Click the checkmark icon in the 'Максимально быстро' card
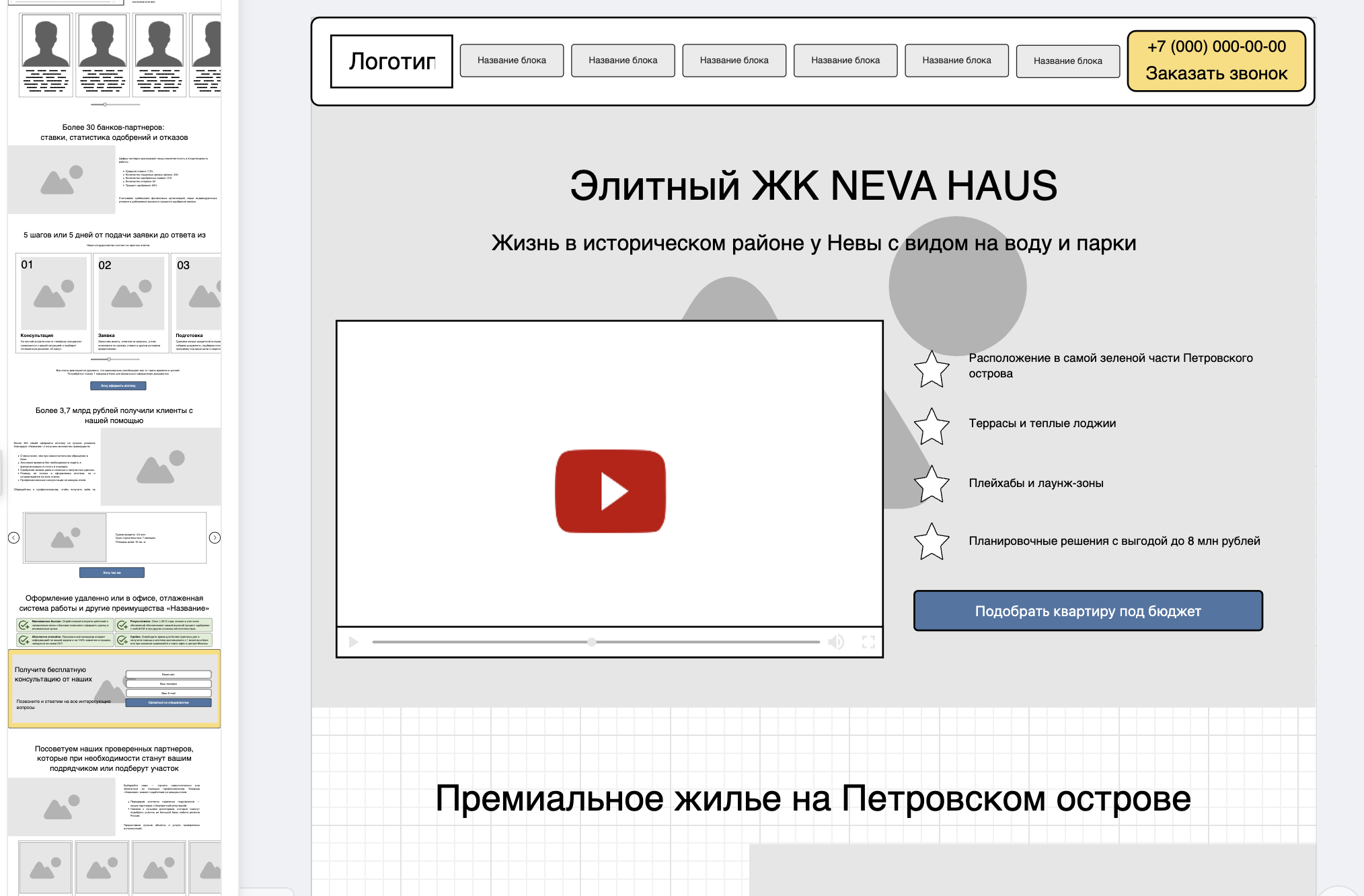This screenshot has height=896, width=1364. (24, 626)
